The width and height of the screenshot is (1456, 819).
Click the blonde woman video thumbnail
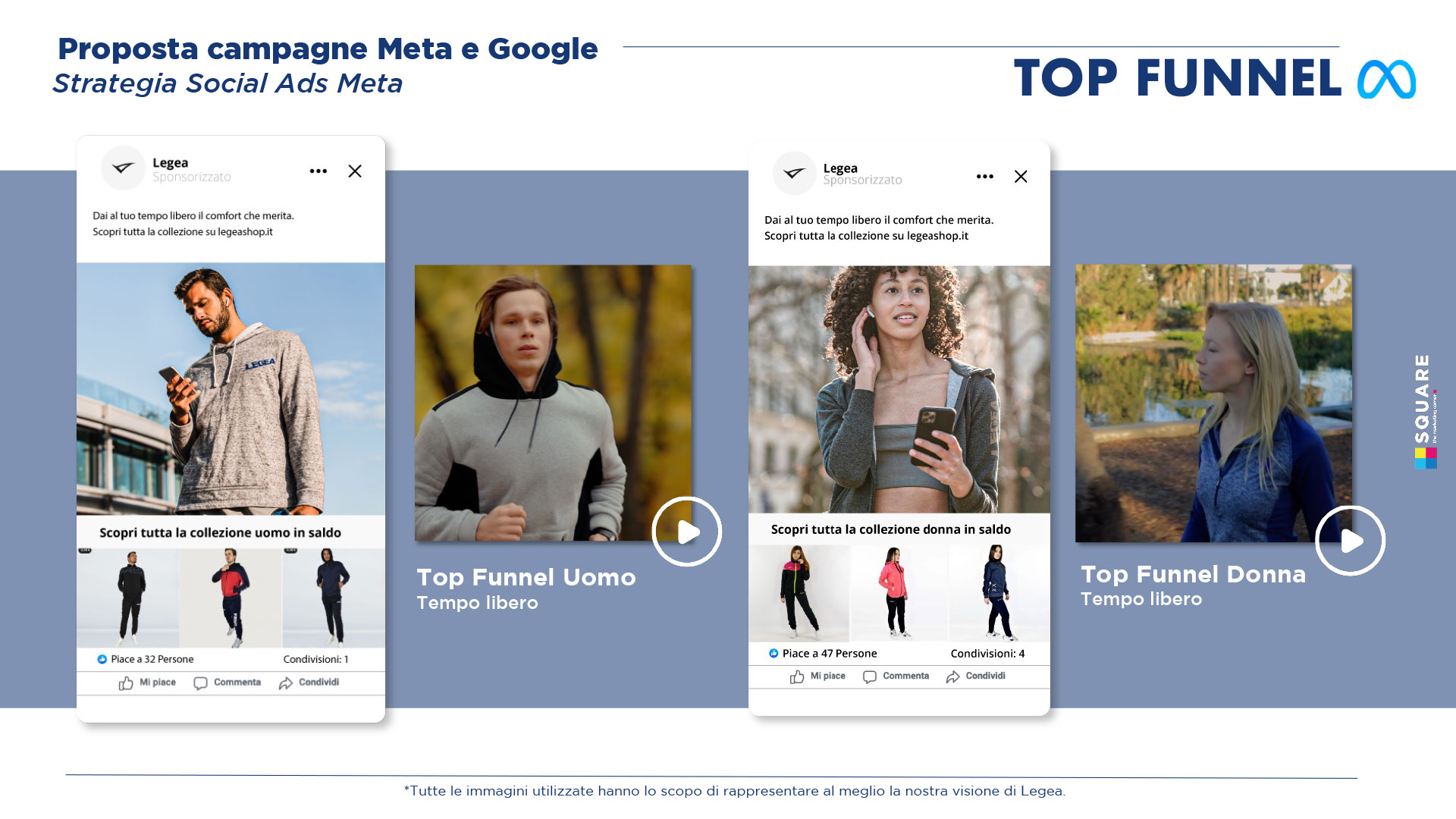[x=1213, y=403]
